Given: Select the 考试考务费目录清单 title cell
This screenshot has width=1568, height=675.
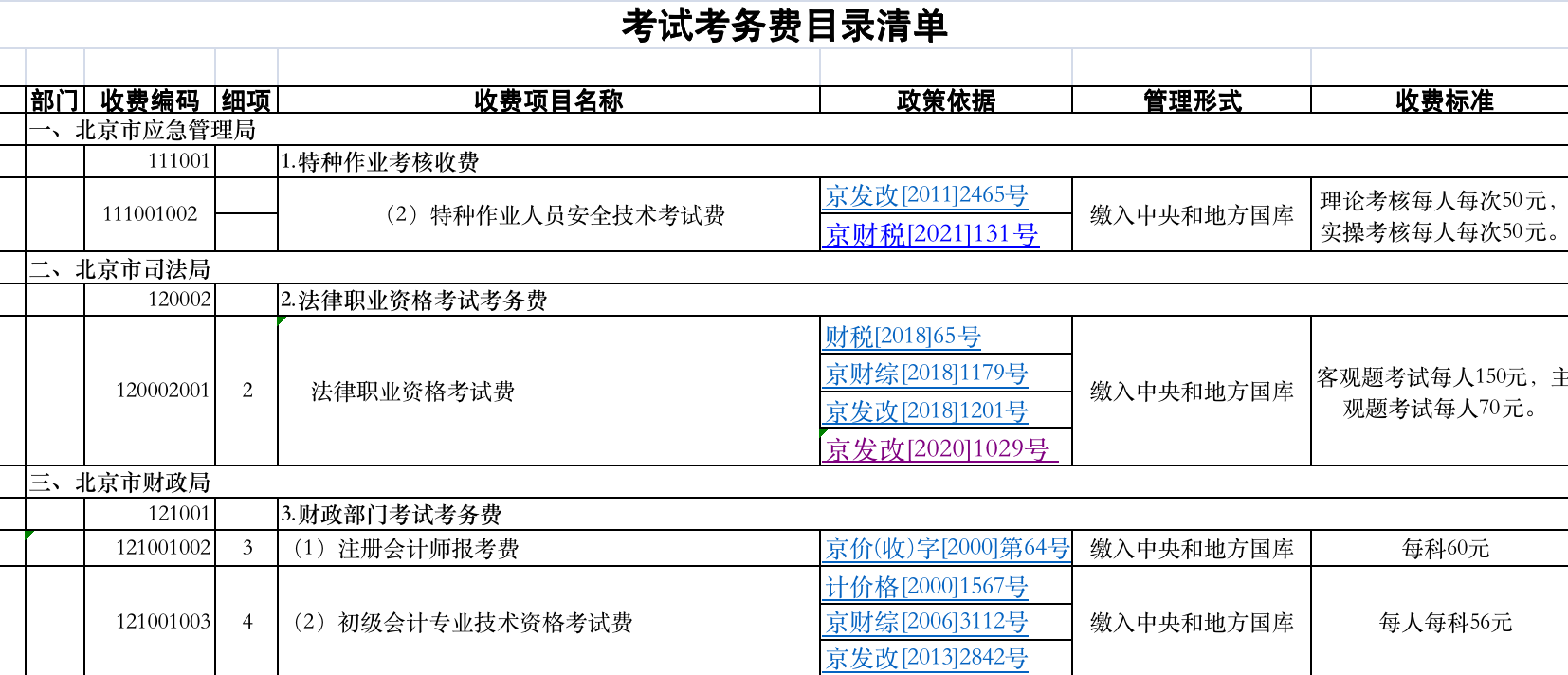Looking at the screenshot, I should pyautogui.click(x=784, y=26).
